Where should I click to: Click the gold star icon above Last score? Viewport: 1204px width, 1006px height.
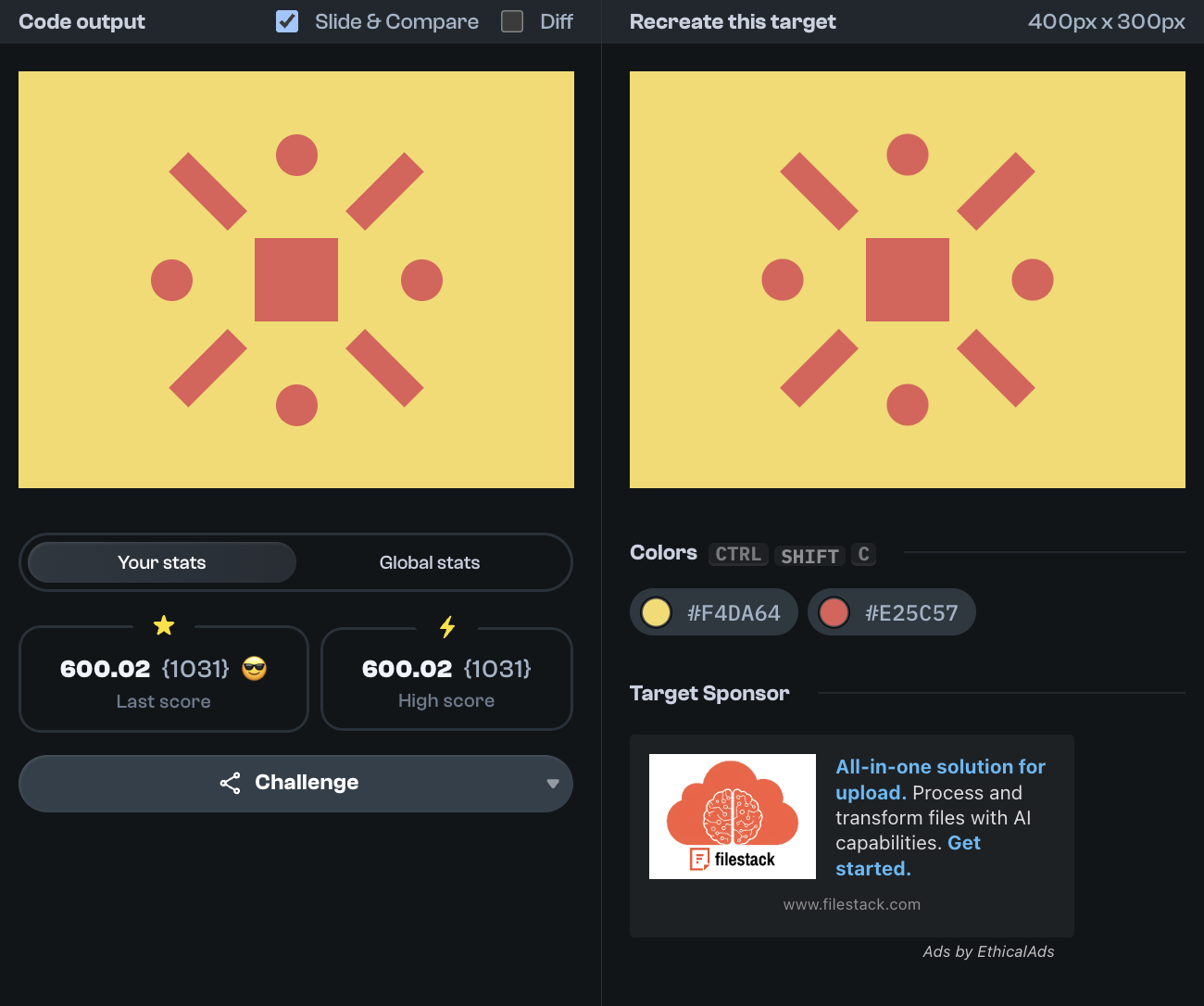(164, 626)
